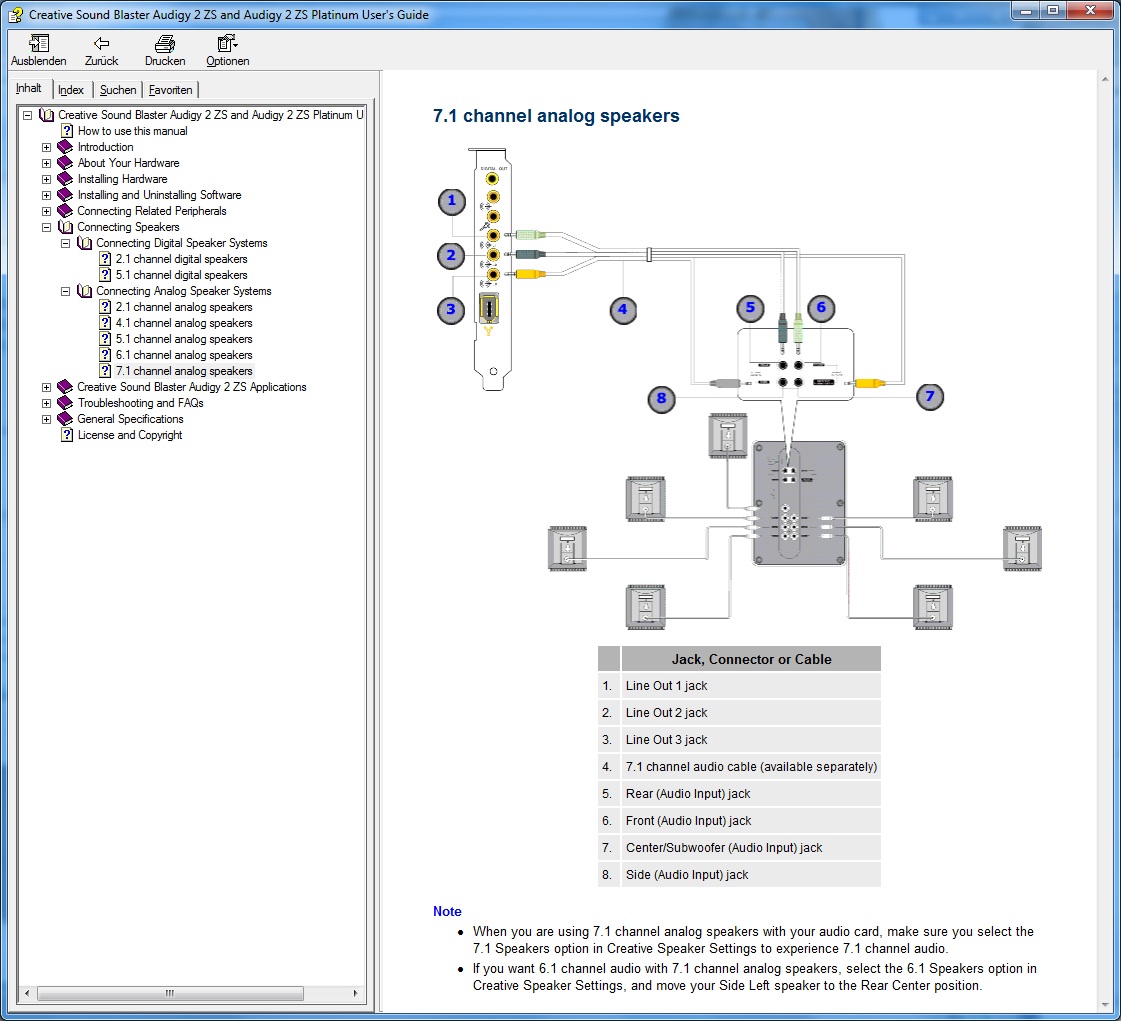This screenshot has width=1121, height=1021.
Task: Click the page icon beside 5.1 channel digital speakers
Action: coord(105,275)
